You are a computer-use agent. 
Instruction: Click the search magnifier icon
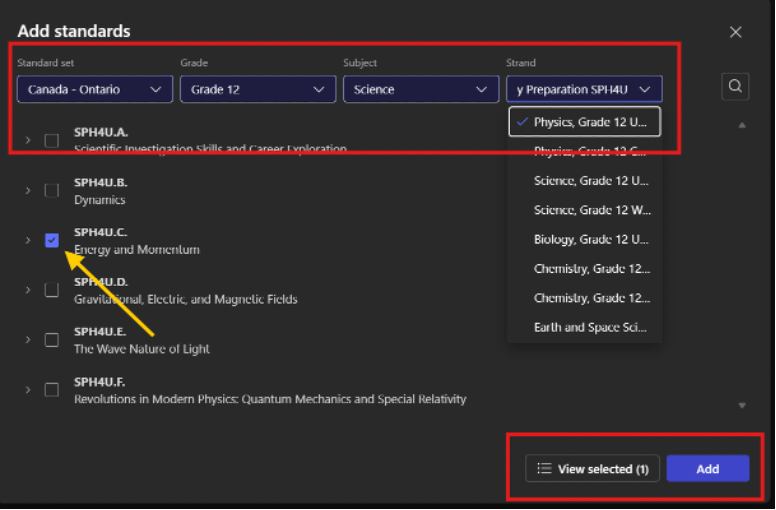coord(735,87)
